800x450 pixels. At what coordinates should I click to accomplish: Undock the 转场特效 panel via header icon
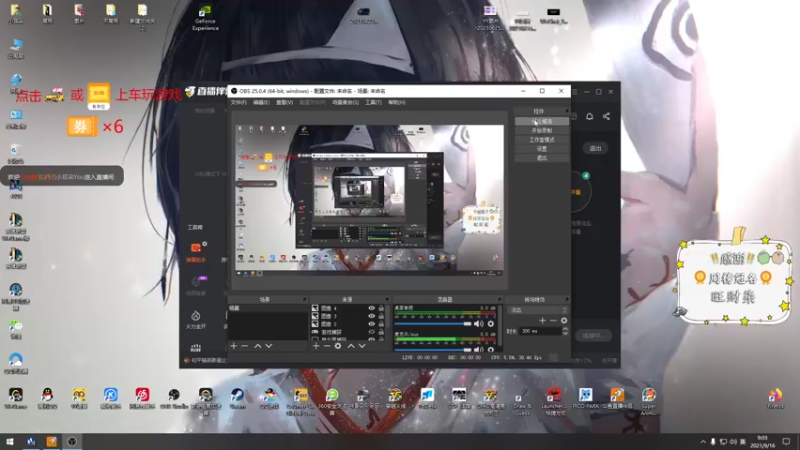(x=566, y=299)
